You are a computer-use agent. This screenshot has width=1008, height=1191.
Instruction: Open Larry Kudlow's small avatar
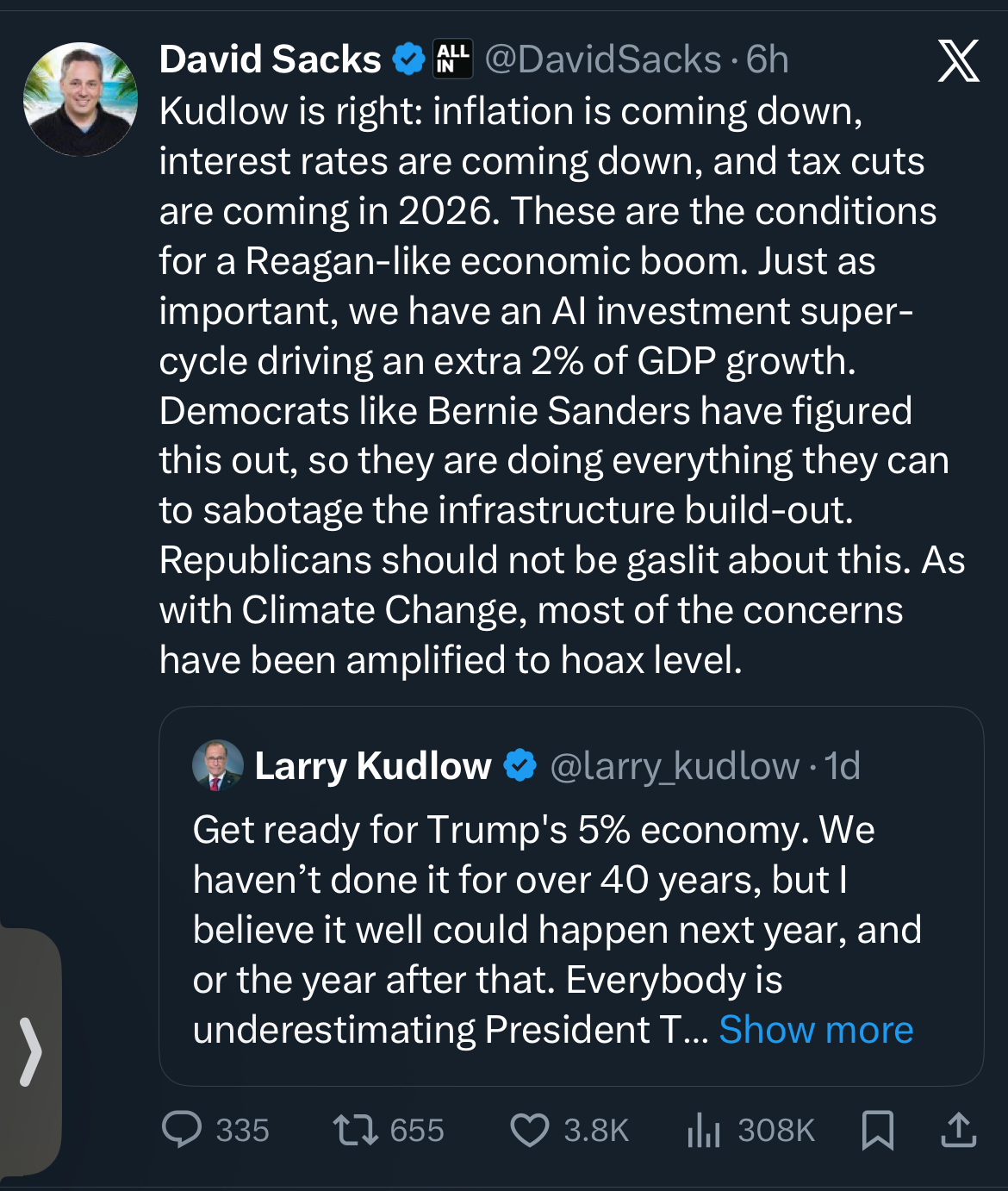[x=218, y=765]
